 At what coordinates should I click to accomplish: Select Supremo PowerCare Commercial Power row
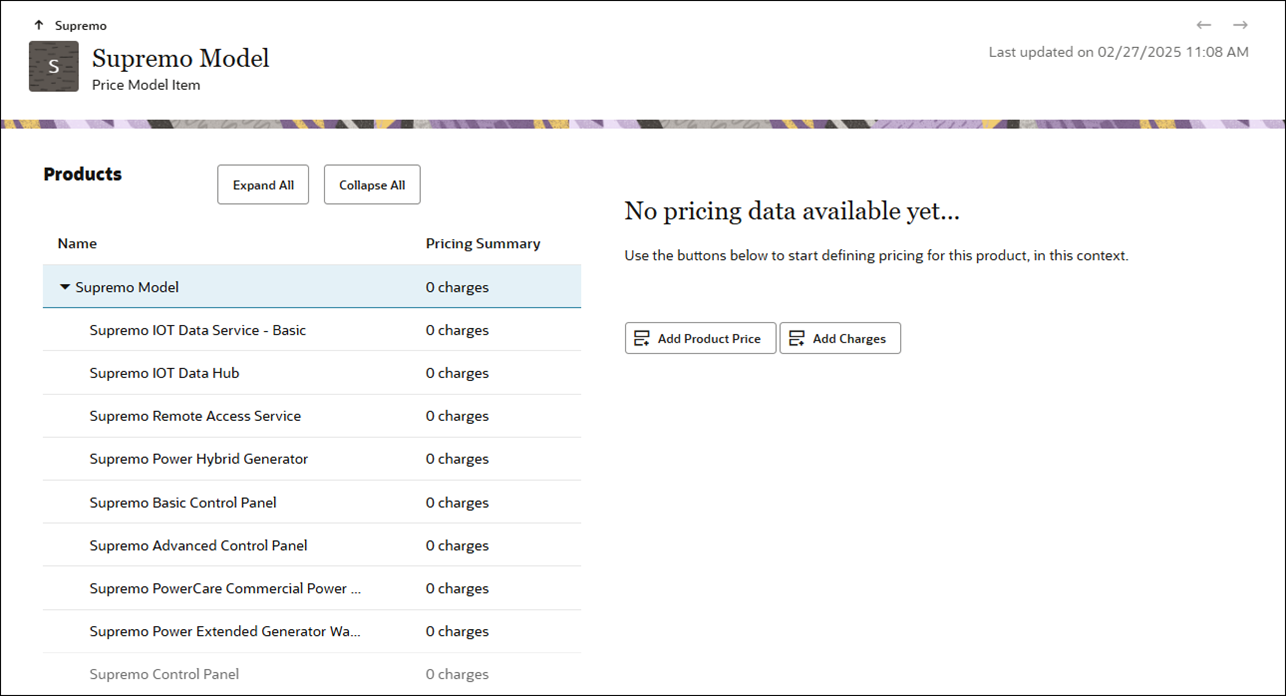tap(225, 588)
